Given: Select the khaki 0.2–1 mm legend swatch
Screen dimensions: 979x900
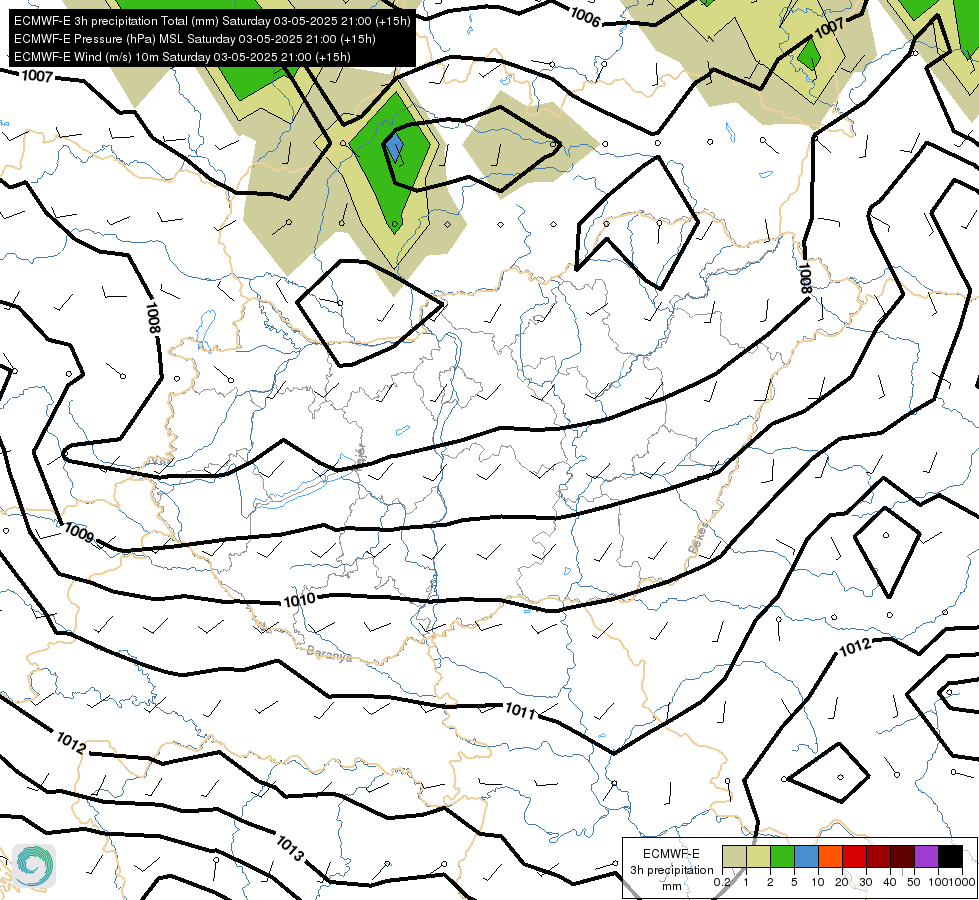Looking at the screenshot, I should [734, 856].
